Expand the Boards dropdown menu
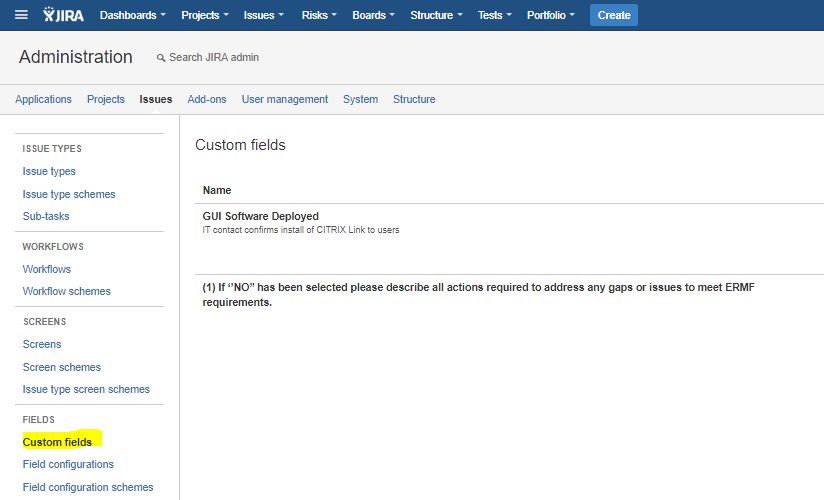 pyautogui.click(x=373, y=15)
